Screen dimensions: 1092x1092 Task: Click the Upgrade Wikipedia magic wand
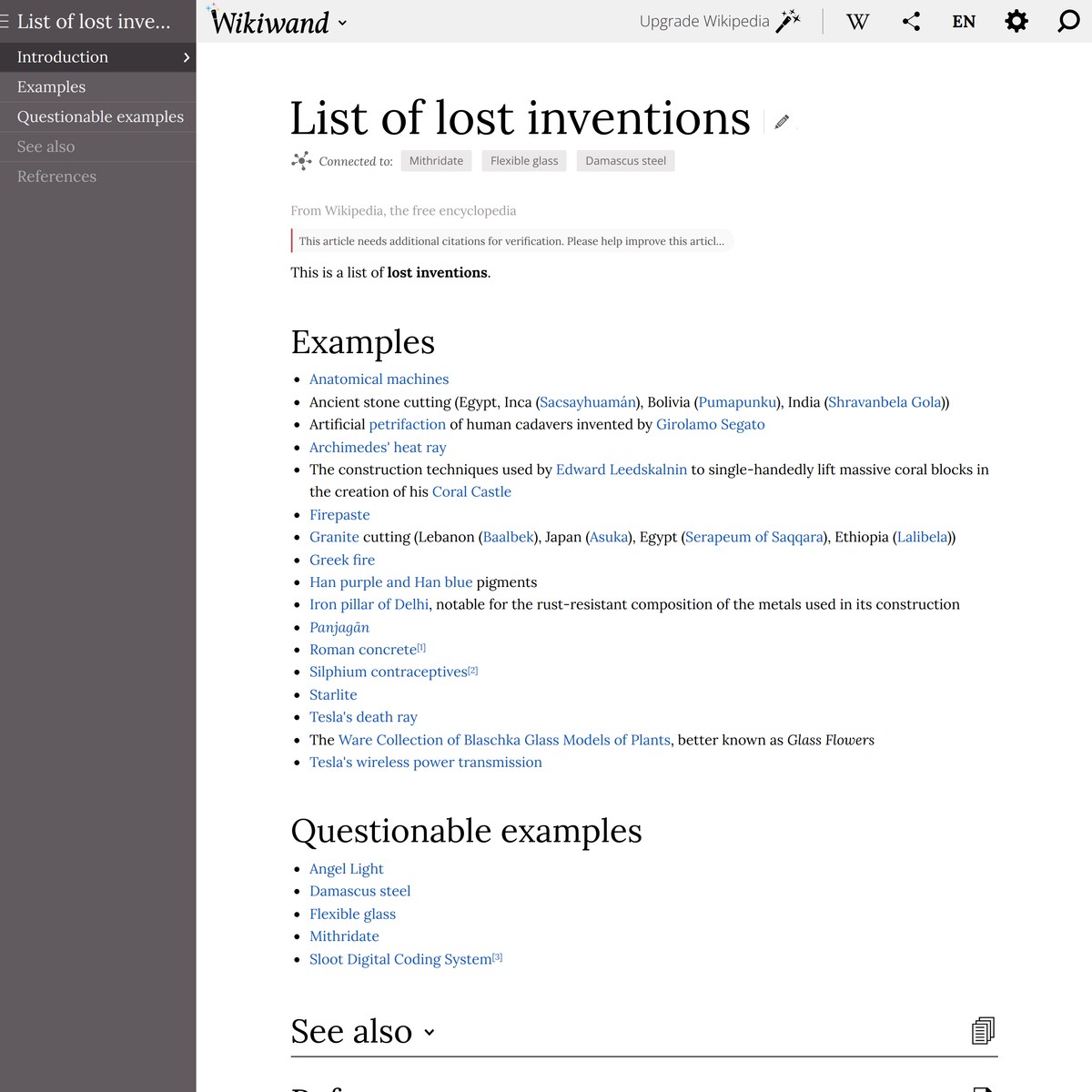point(788,22)
